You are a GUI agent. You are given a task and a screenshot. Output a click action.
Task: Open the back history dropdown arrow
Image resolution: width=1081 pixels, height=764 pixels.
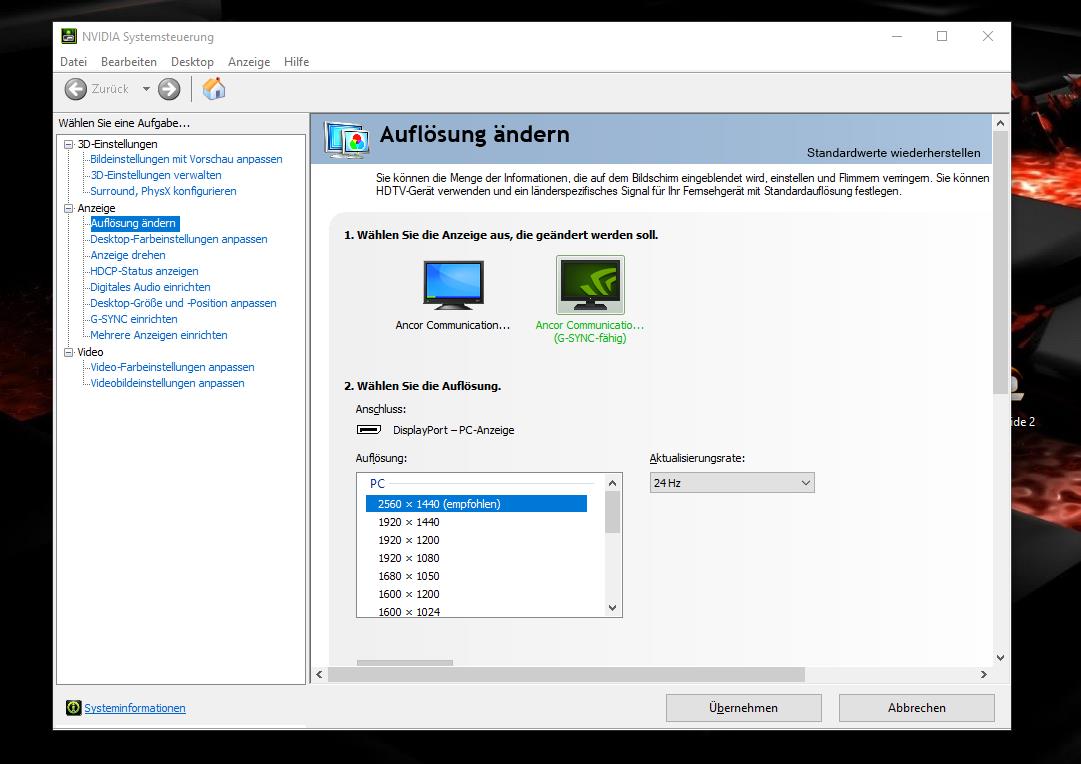pyautogui.click(x=146, y=89)
